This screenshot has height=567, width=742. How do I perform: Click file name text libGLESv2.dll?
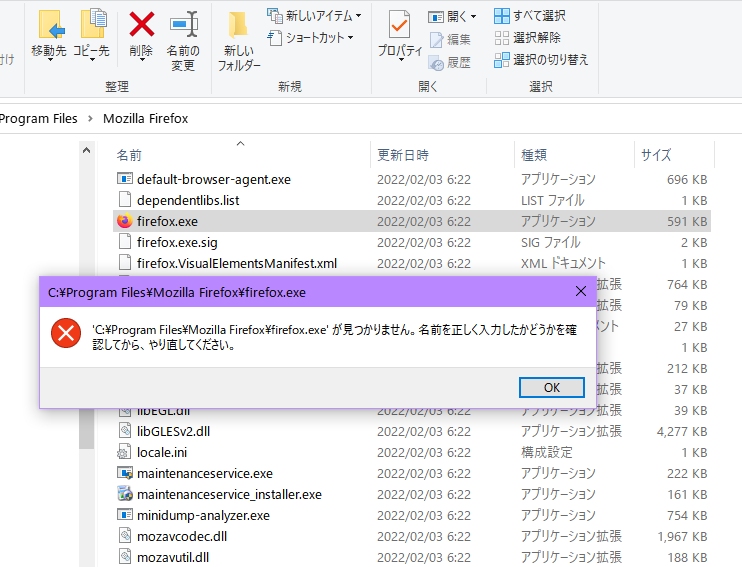173,431
